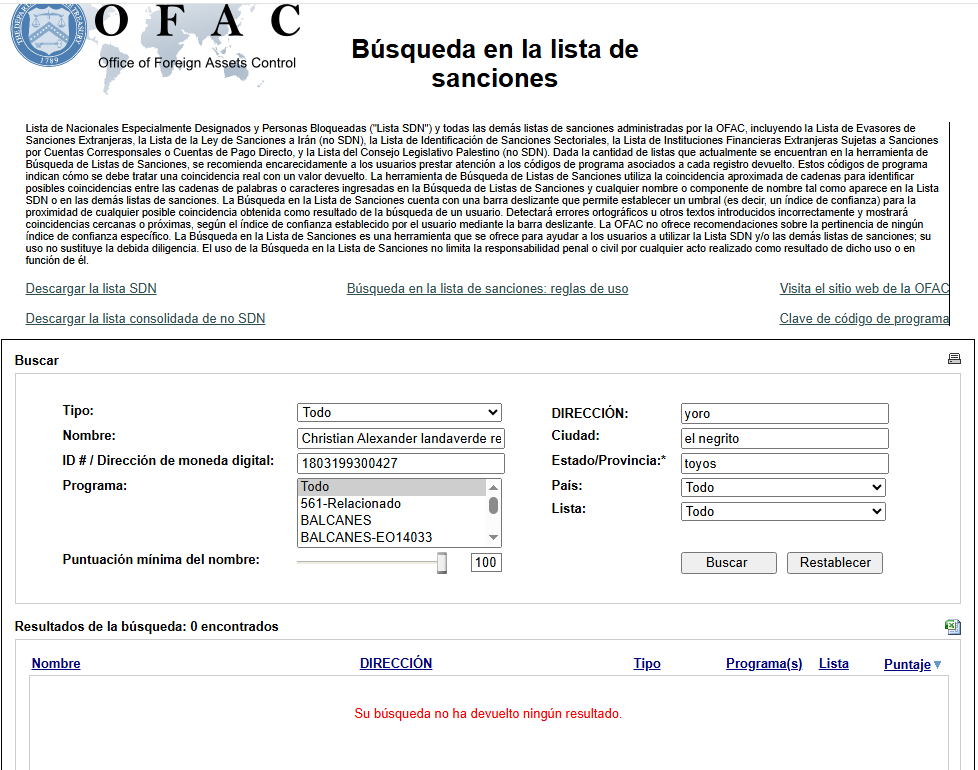Select 561-Relacionado in the Programa list
This screenshot has height=770, width=978.
coord(351,504)
